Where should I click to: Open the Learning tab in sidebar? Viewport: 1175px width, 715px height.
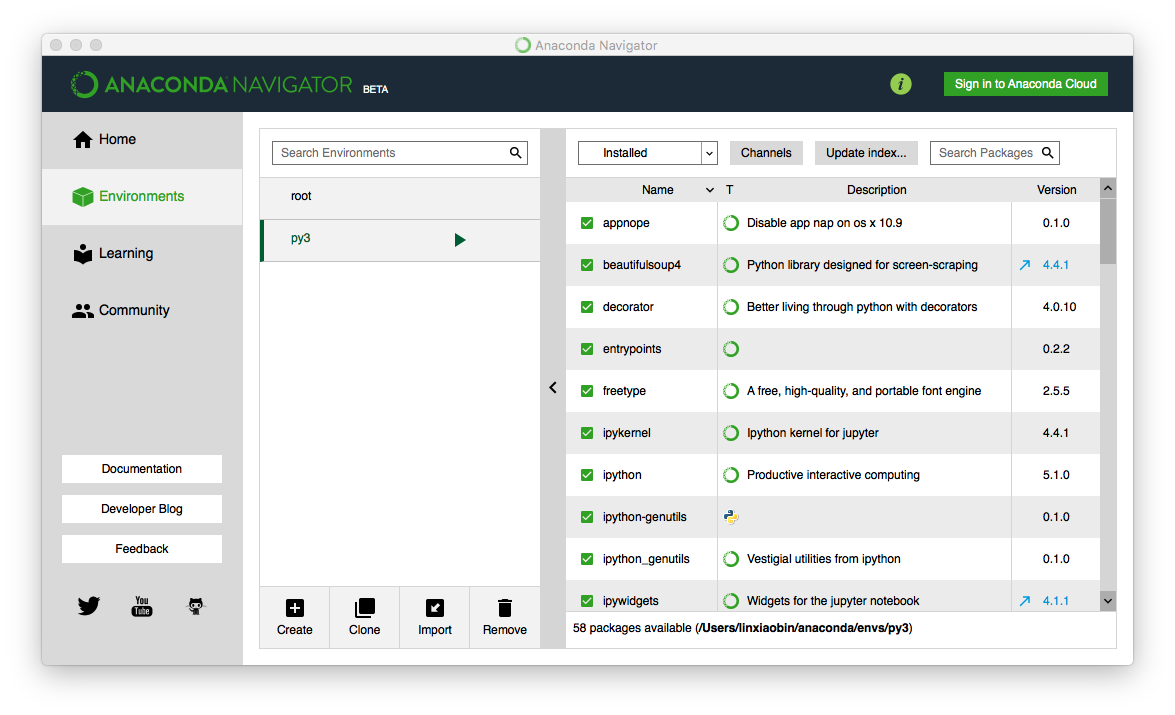pyautogui.click(x=125, y=254)
